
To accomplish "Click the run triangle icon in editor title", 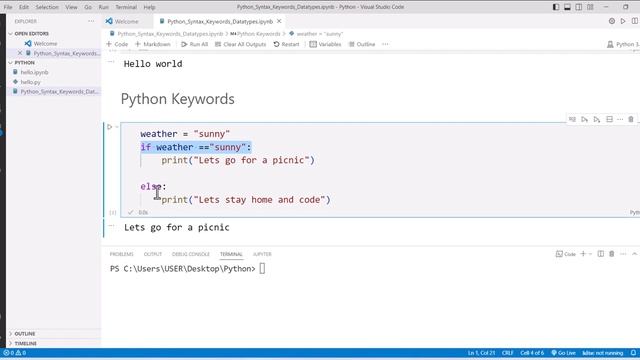I will [623, 21].
